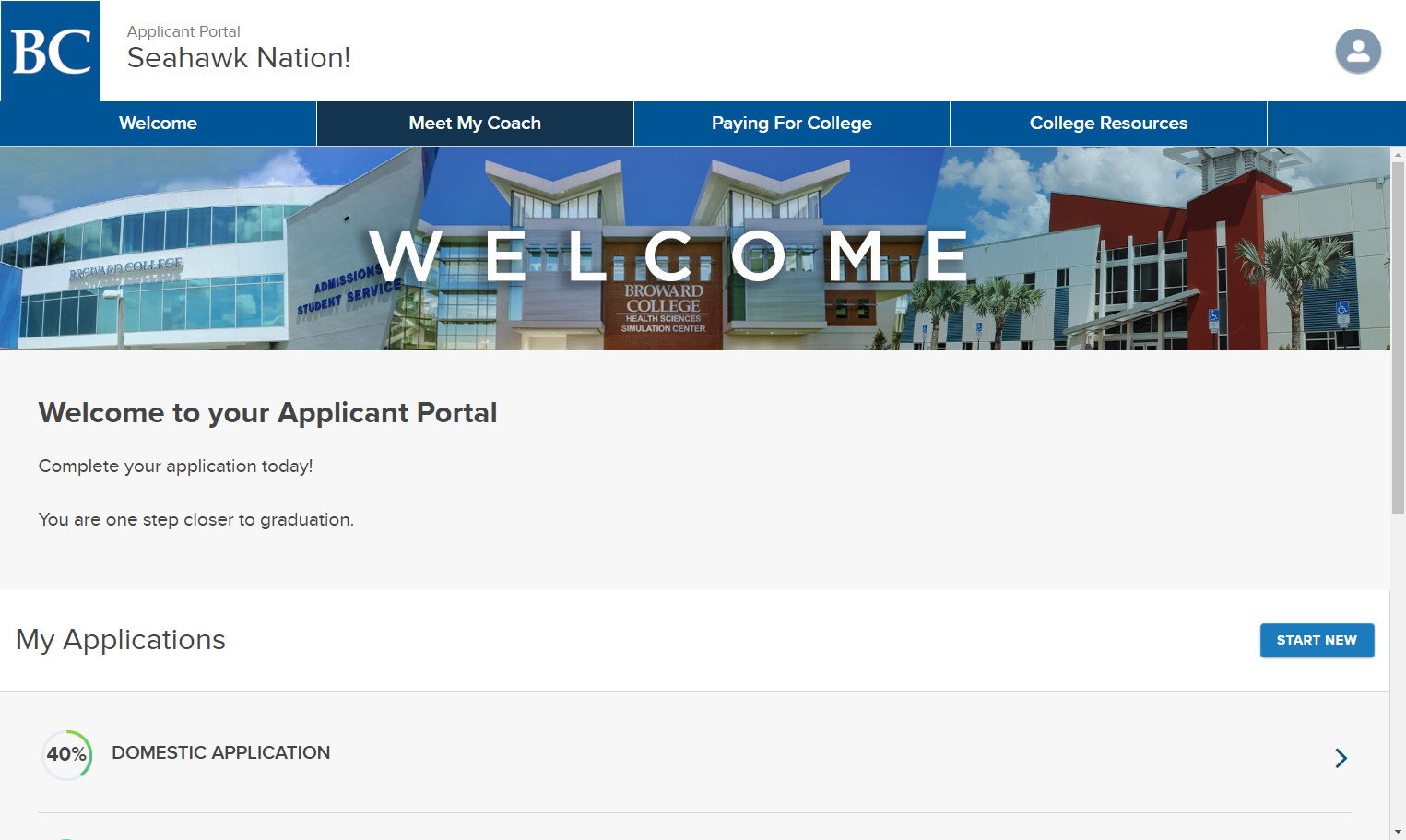This screenshot has height=840, width=1406.
Task: Click the 40% progress circle indicator
Action: coord(67,754)
